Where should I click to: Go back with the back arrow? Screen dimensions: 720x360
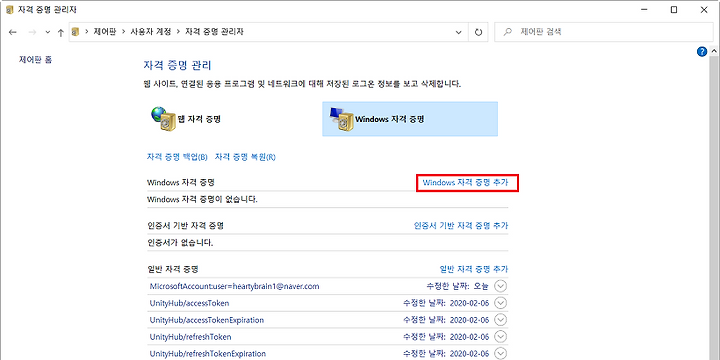click(12, 32)
